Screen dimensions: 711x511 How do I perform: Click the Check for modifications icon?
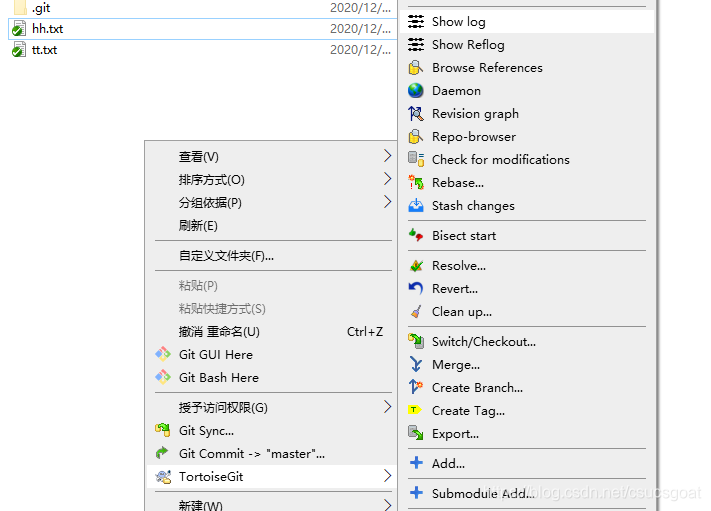click(416, 160)
